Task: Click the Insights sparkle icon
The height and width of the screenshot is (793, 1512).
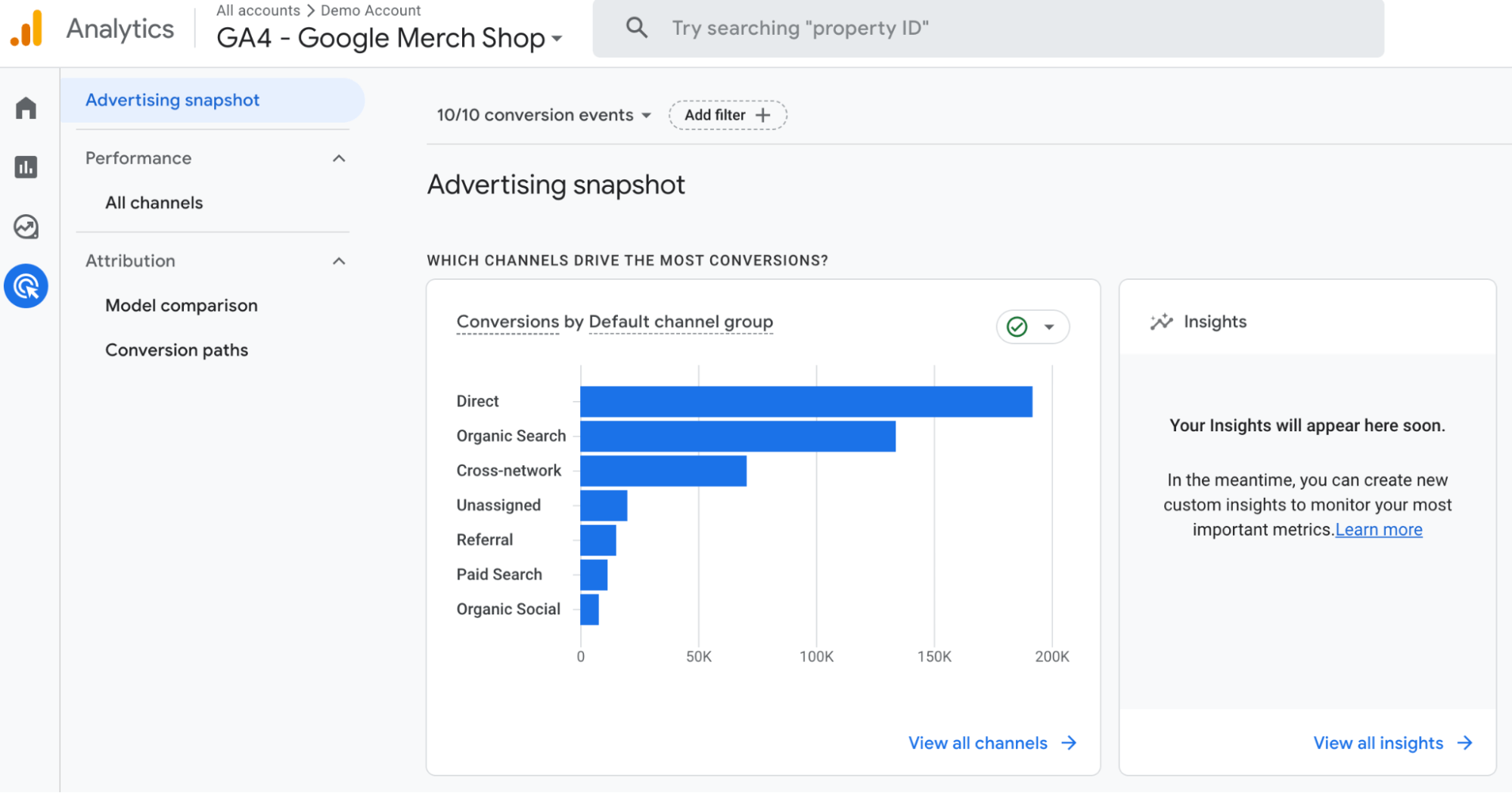Action: point(1161,322)
